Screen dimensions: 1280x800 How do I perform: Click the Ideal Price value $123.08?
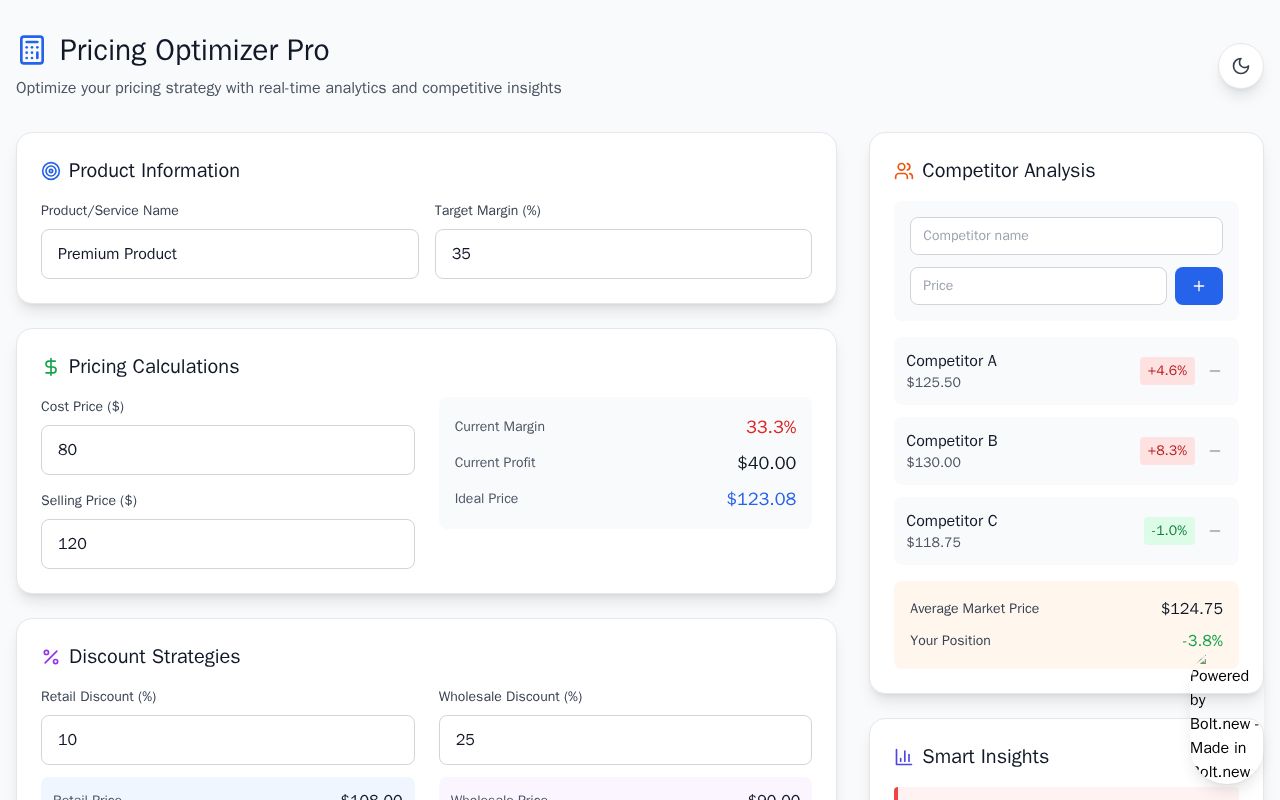pos(761,499)
